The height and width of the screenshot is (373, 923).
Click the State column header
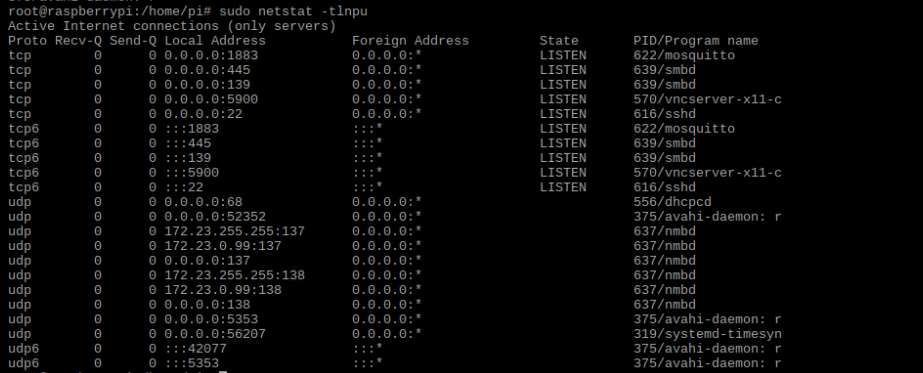click(559, 41)
